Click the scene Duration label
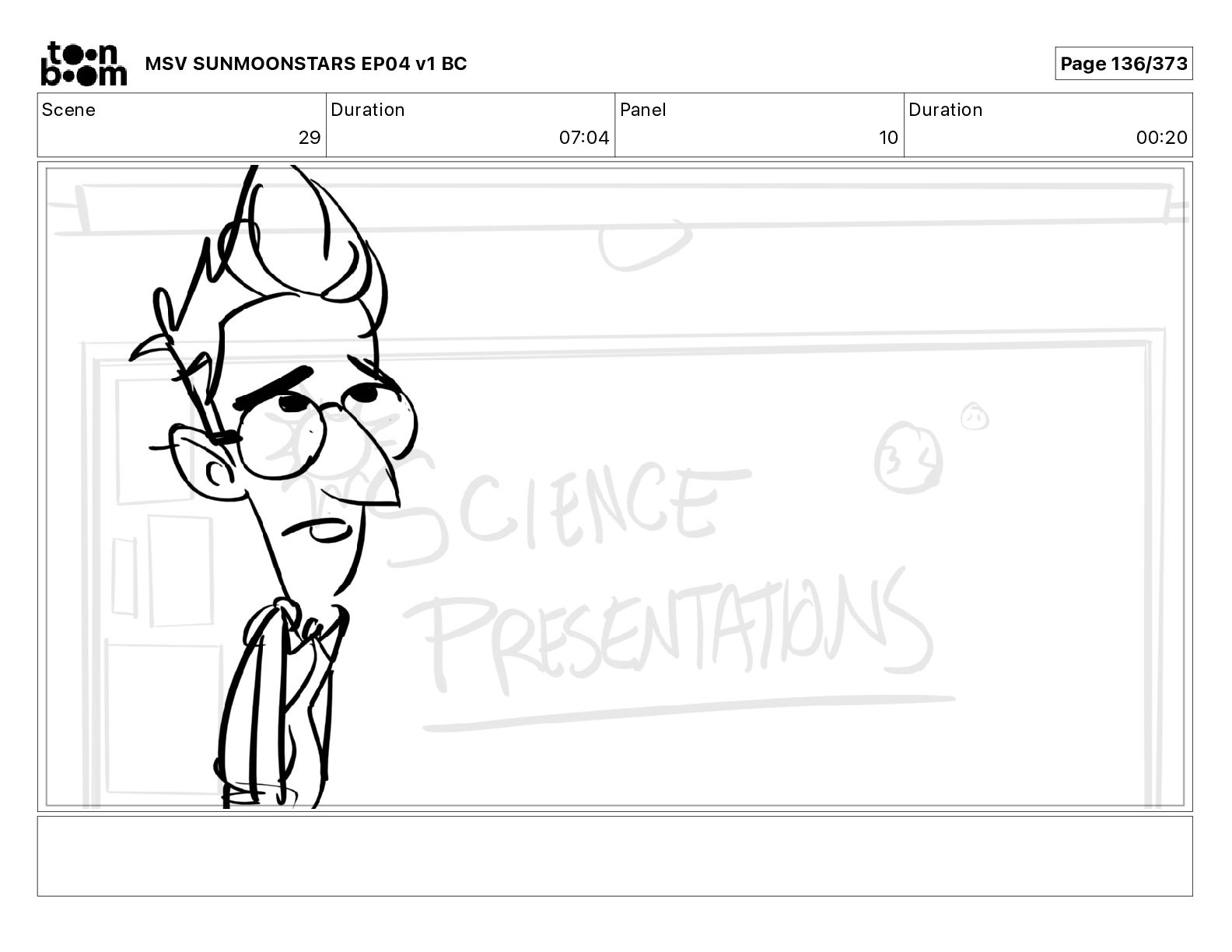Viewport: 1232px width, 952px height. [x=367, y=110]
